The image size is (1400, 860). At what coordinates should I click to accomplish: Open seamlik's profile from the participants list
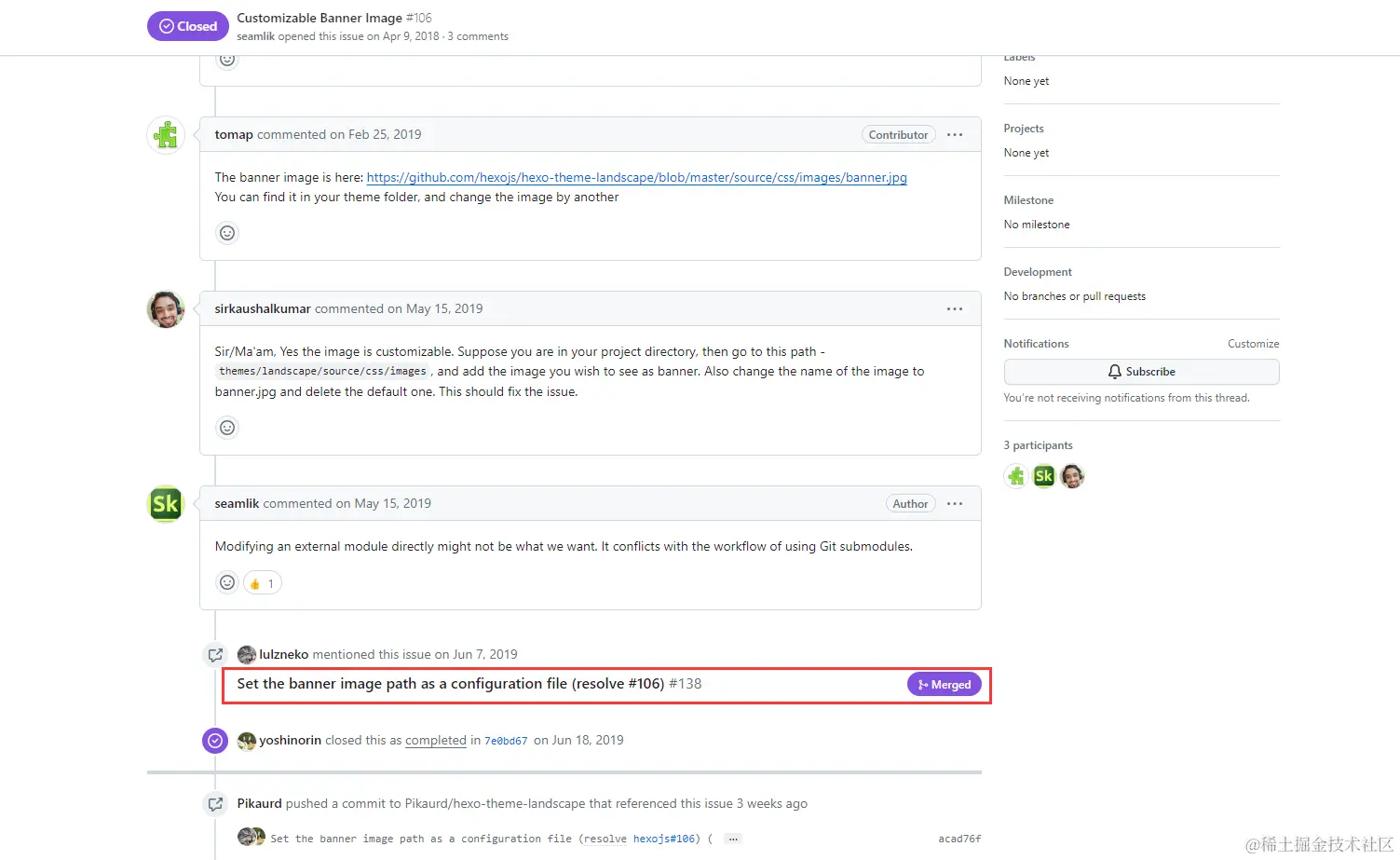[1044, 476]
